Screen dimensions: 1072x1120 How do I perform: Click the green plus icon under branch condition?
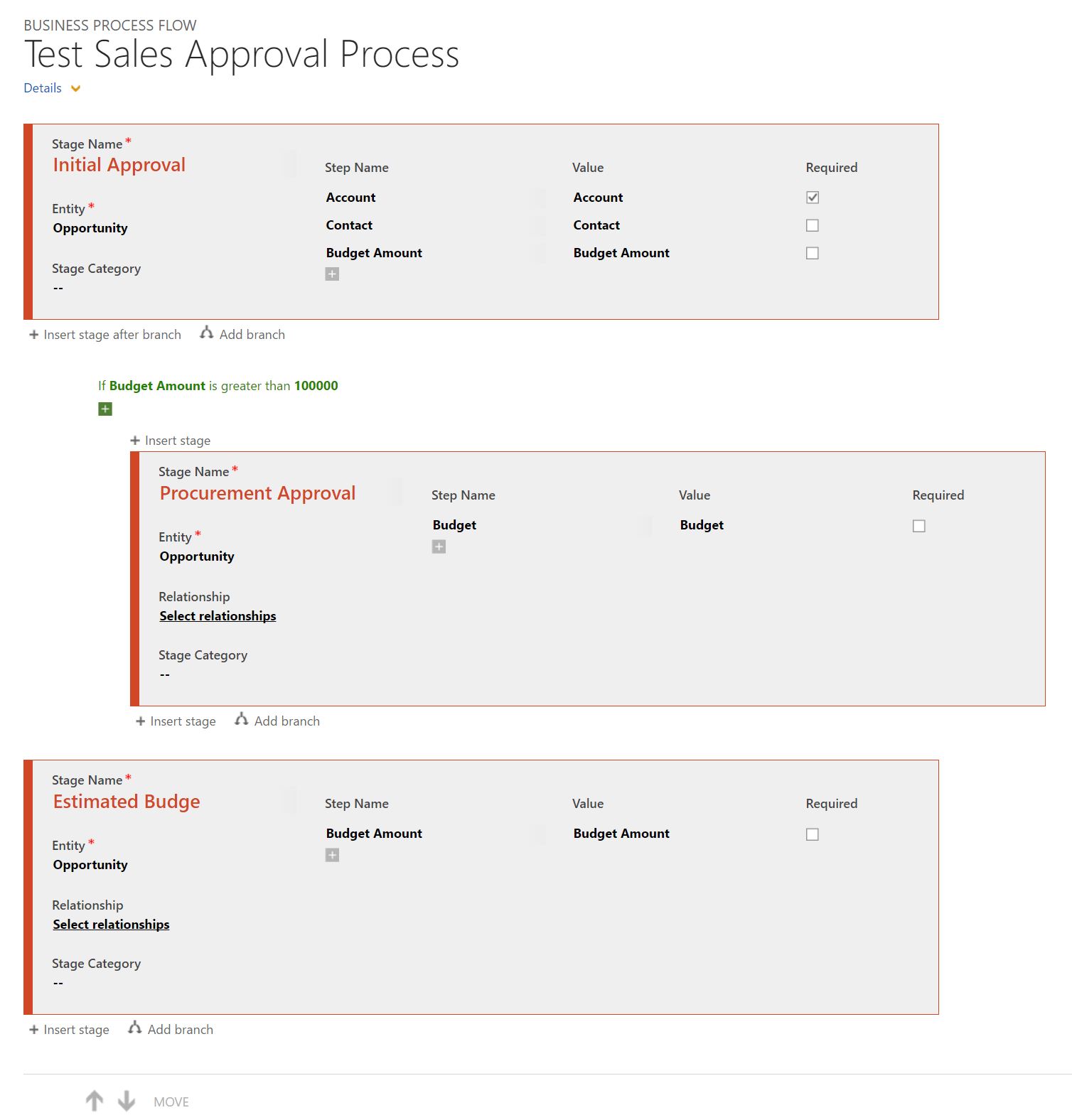click(105, 409)
